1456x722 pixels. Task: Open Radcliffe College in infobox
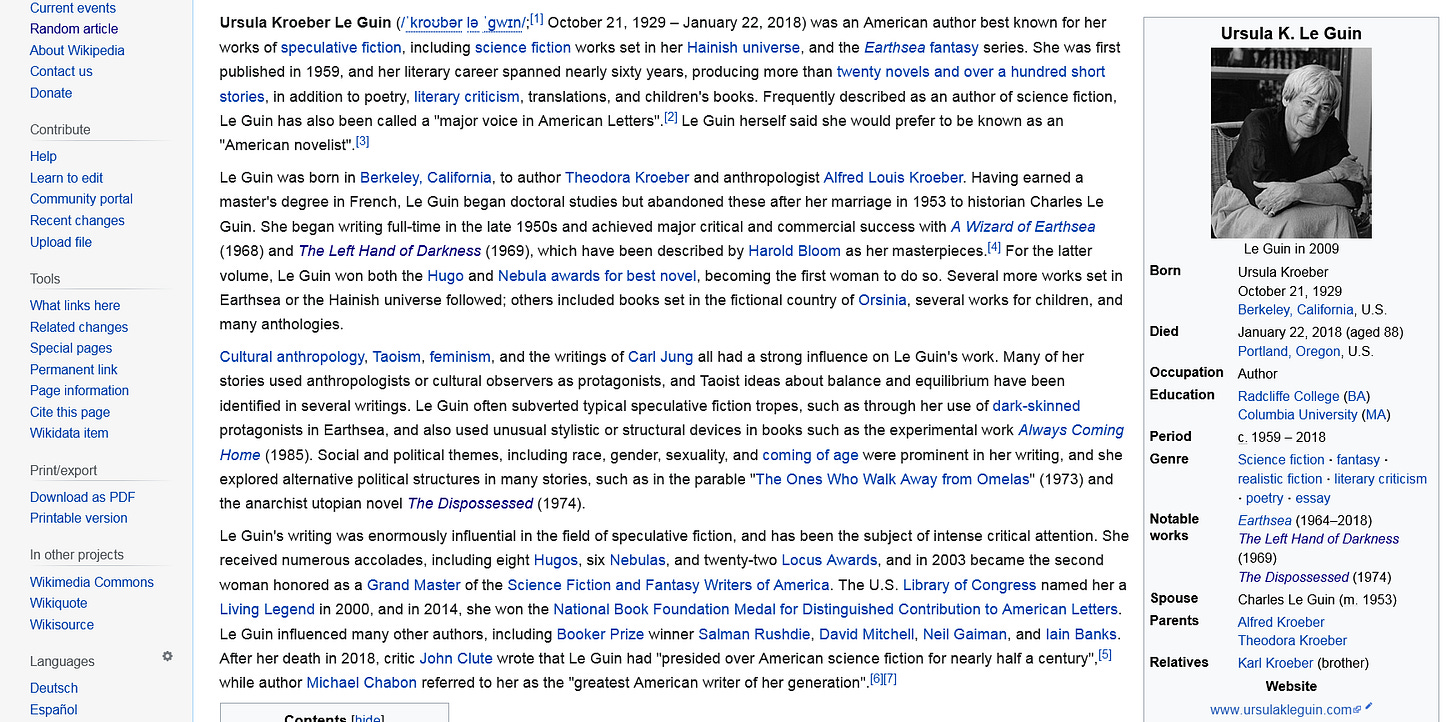tap(1288, 396)
